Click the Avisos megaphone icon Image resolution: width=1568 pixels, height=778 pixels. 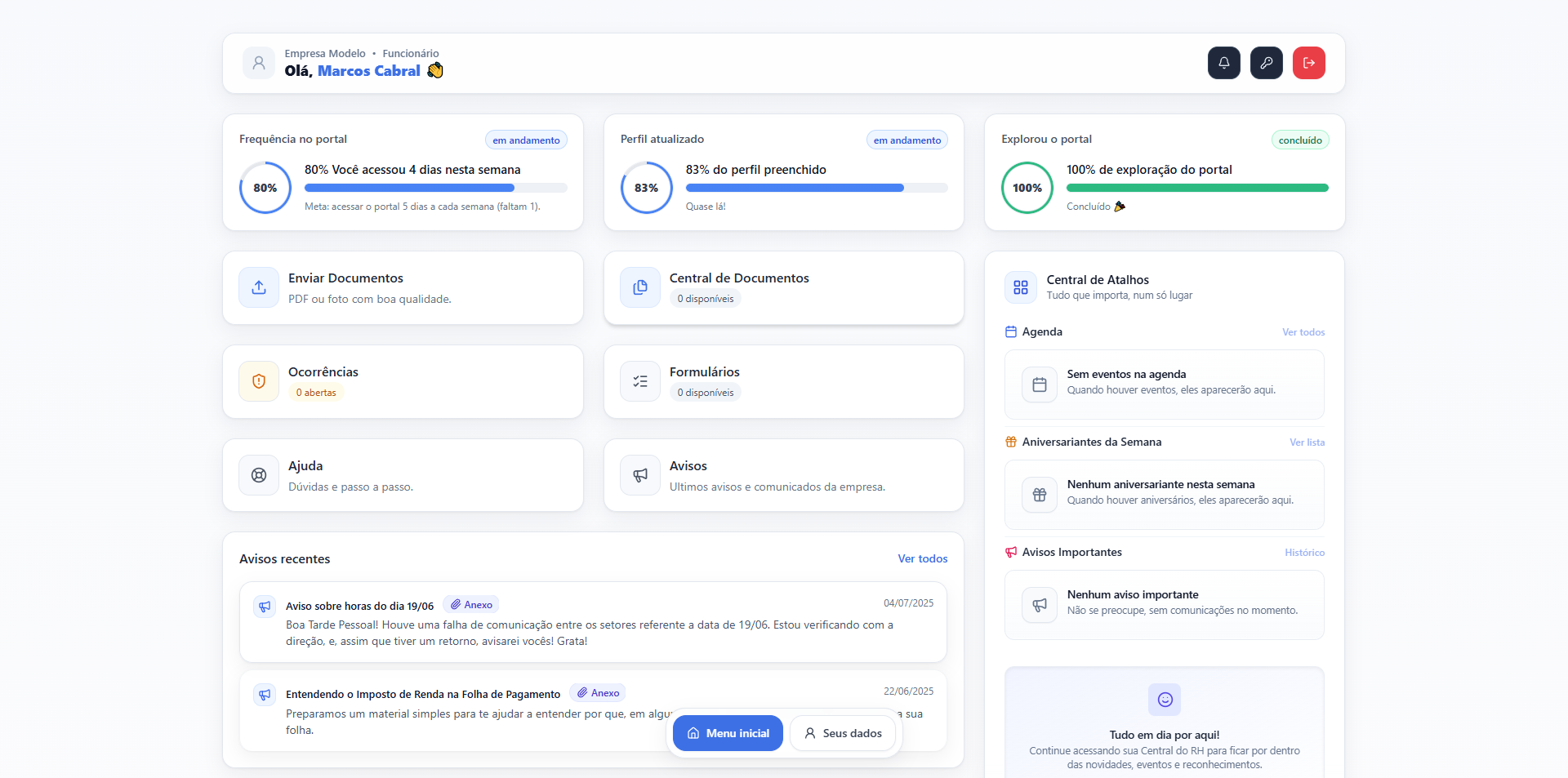click(x=640, y=475)
